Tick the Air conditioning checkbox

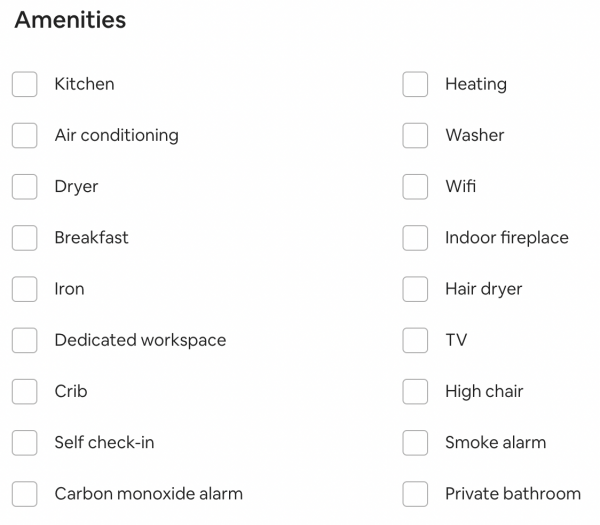[25, 135]
